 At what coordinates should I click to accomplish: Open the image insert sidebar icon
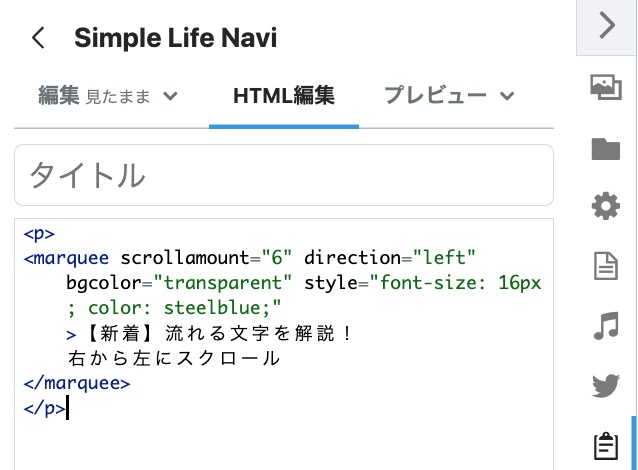pos(606,87)
